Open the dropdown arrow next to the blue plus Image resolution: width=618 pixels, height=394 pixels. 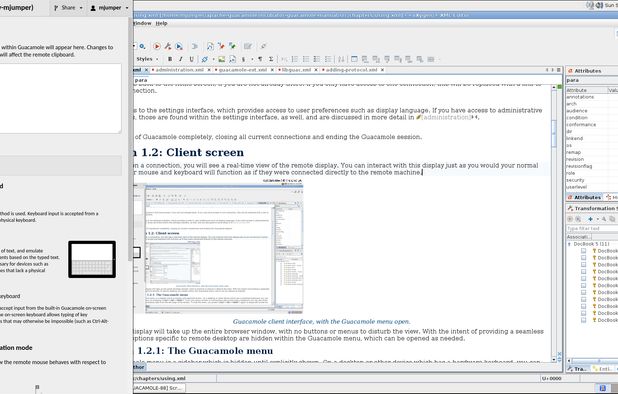pos(598,219)
